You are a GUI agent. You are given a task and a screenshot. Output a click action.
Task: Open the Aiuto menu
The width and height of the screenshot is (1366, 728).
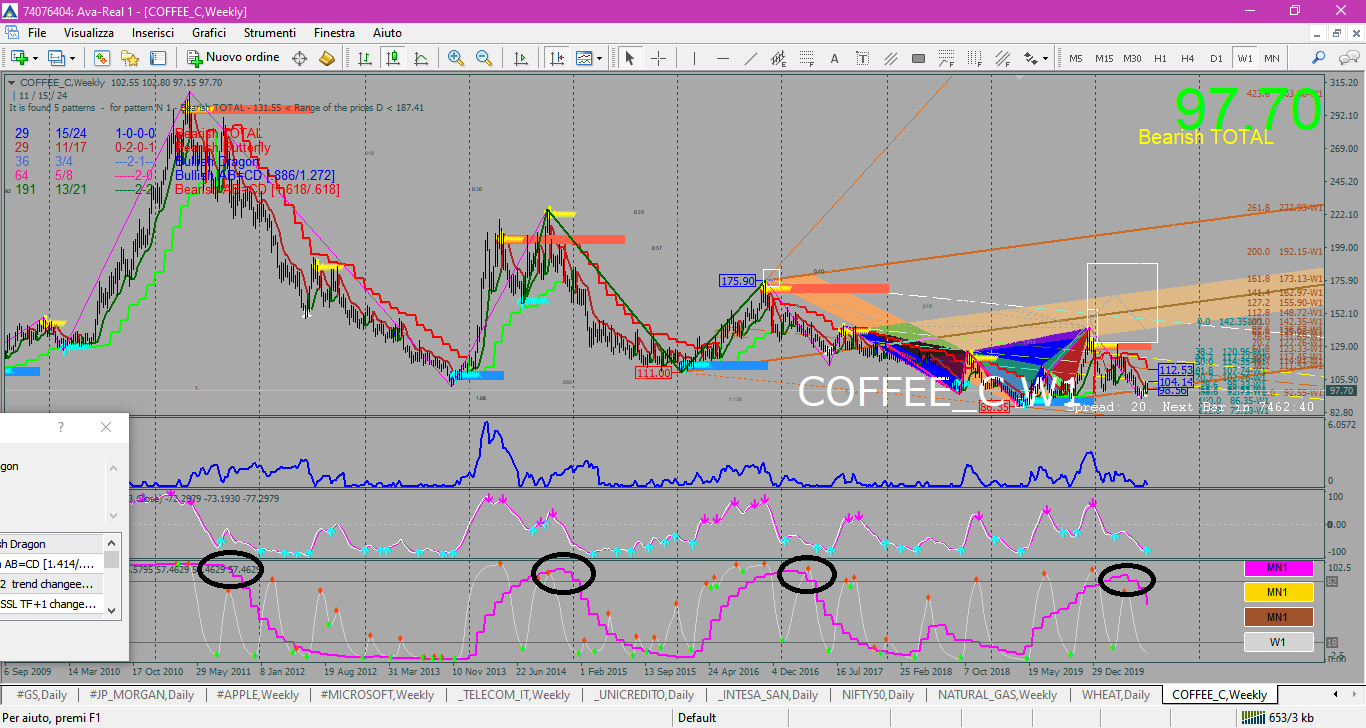point(387,33)
